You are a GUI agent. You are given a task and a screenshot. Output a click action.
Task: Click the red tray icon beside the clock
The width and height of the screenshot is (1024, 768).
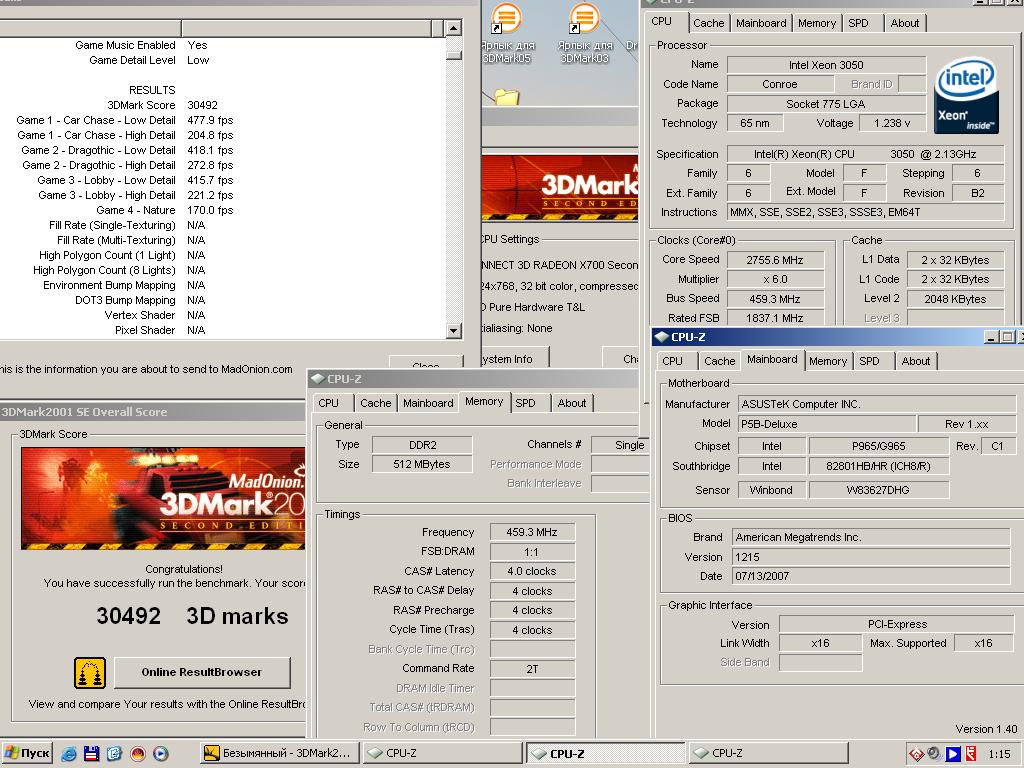pyautogui.click(x=971, y=754)
